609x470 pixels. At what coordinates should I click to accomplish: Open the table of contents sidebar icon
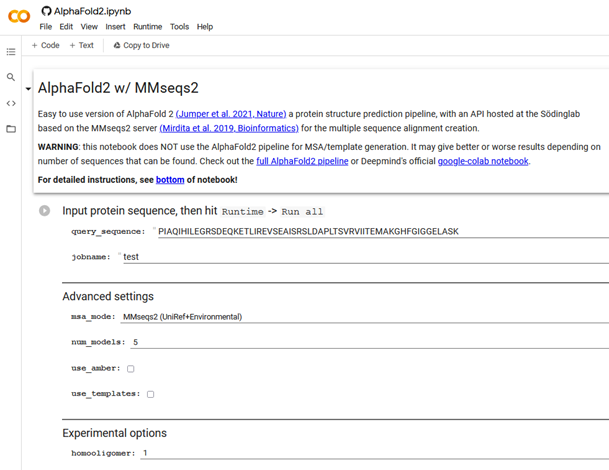(11, 51)
